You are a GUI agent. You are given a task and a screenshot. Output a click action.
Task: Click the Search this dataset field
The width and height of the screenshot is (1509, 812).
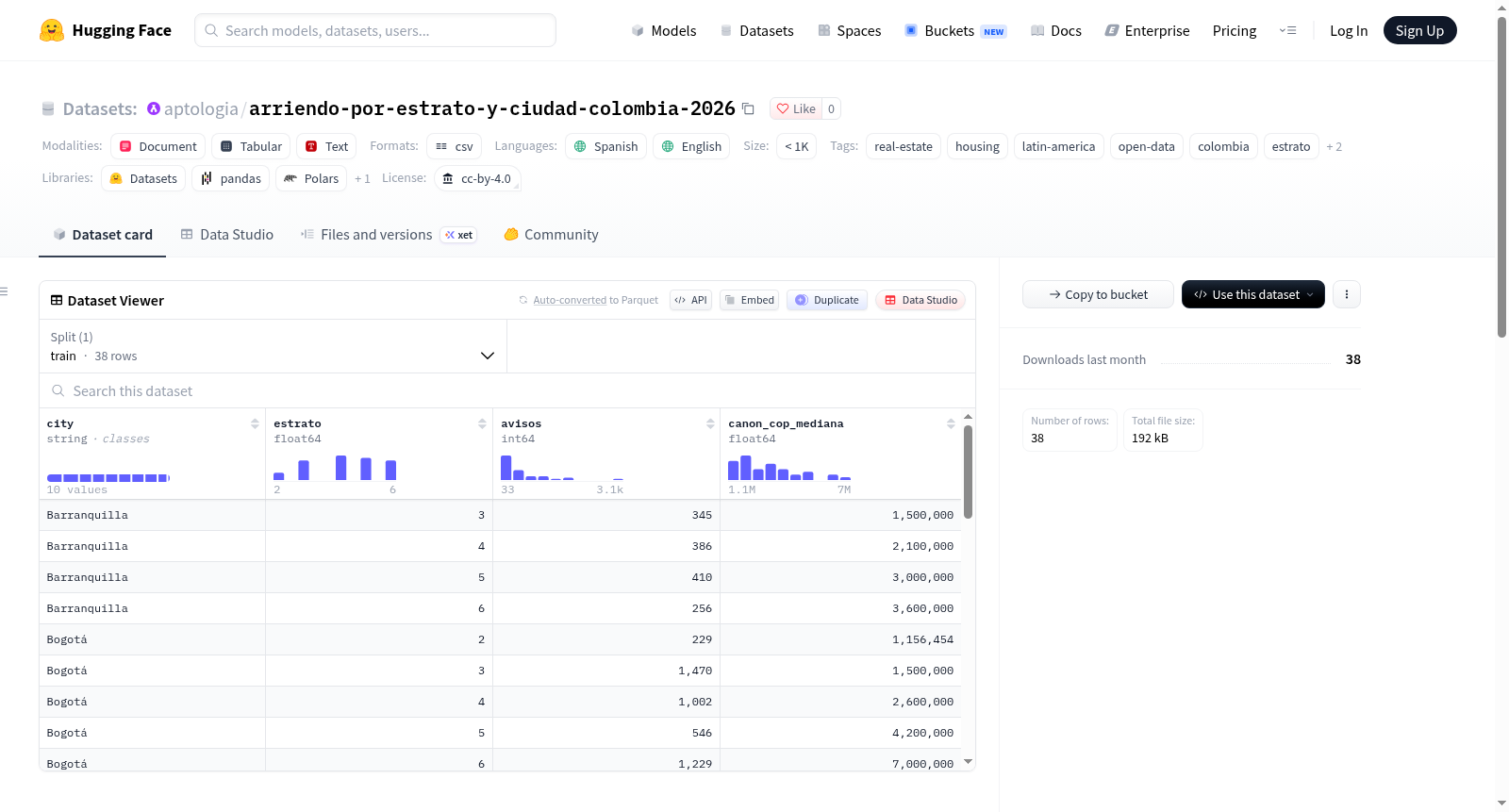(507, 390)
